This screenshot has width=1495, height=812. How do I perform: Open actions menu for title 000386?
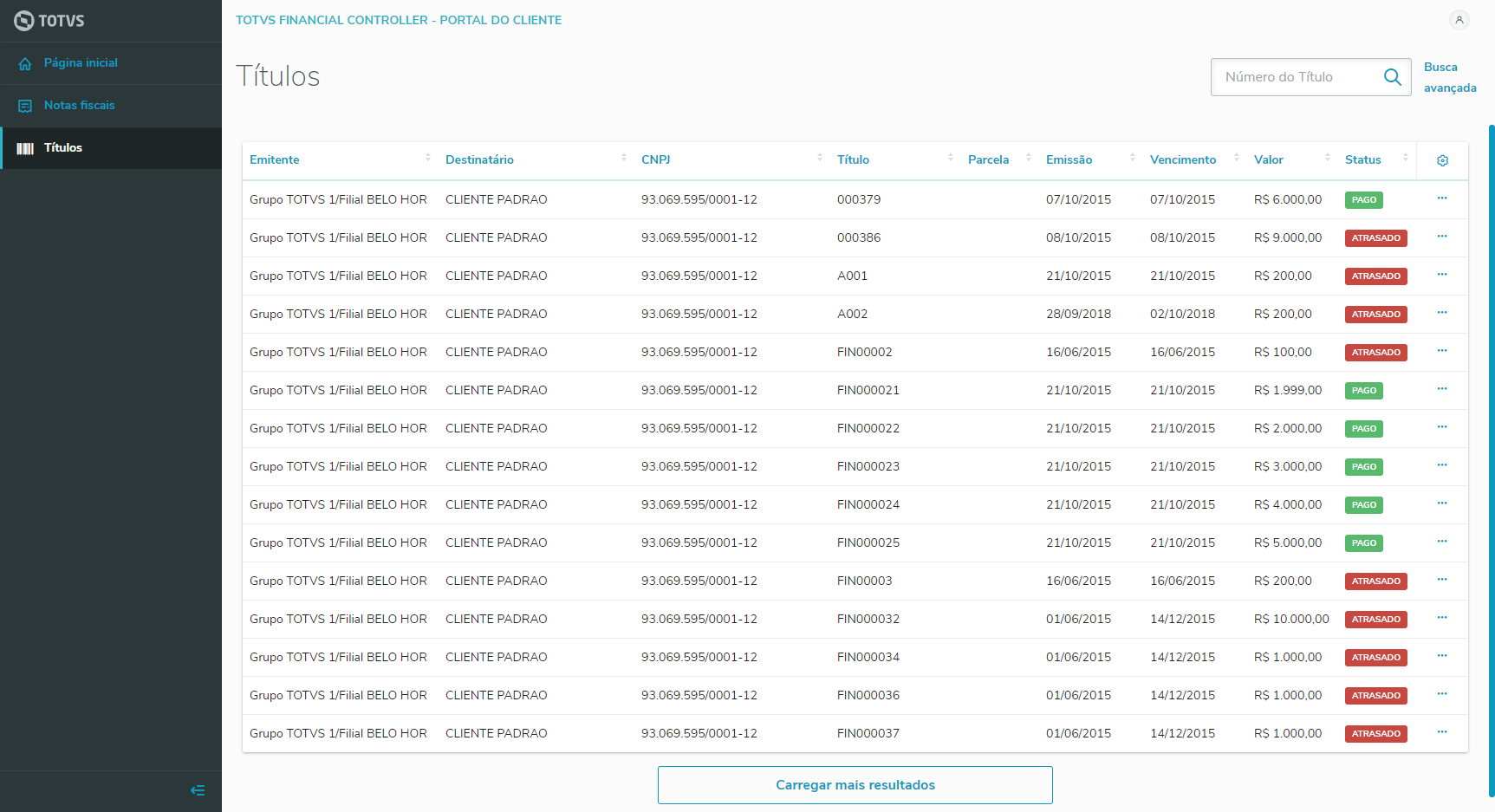point(1442,237)
